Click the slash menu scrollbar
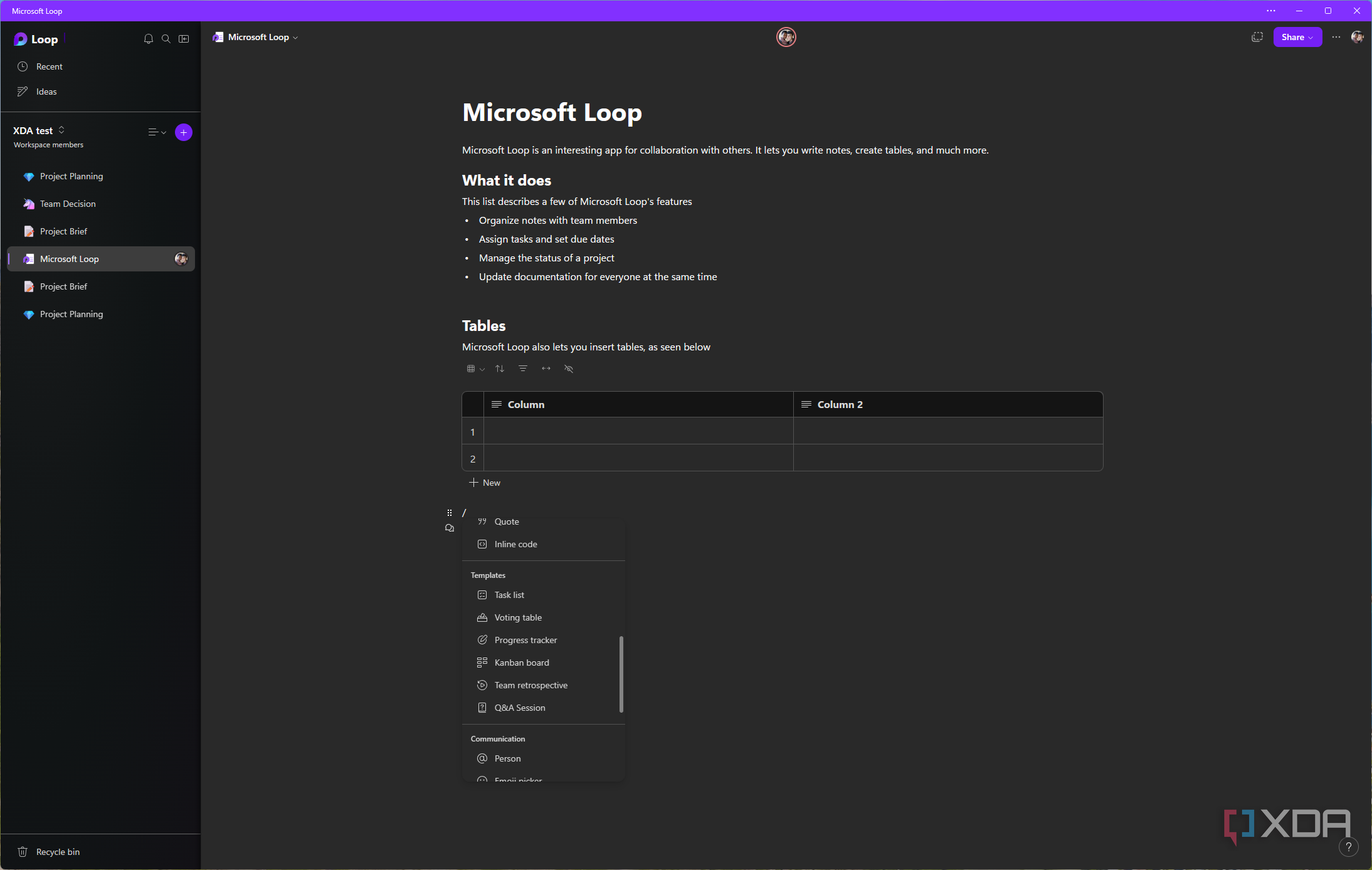 pos(621,674)
